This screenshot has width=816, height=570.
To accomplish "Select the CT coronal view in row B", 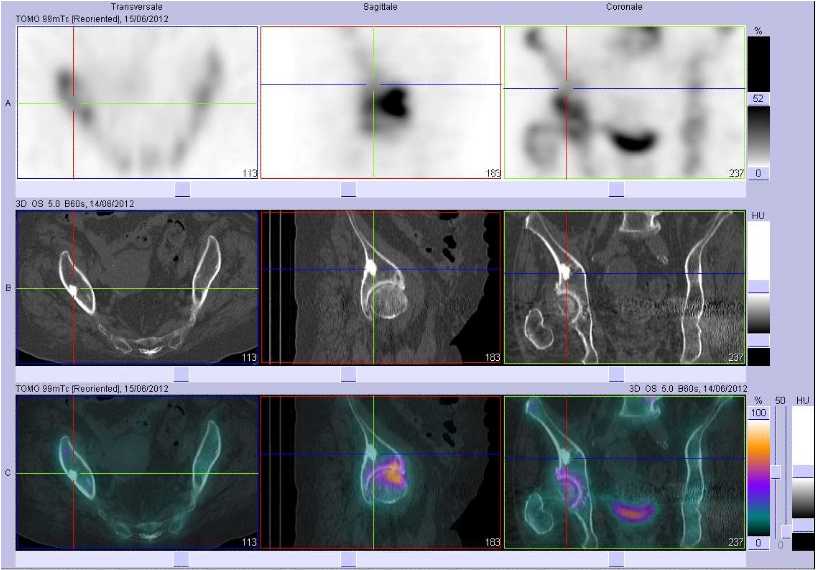I will pyautogui.click(x=624, y=287).
